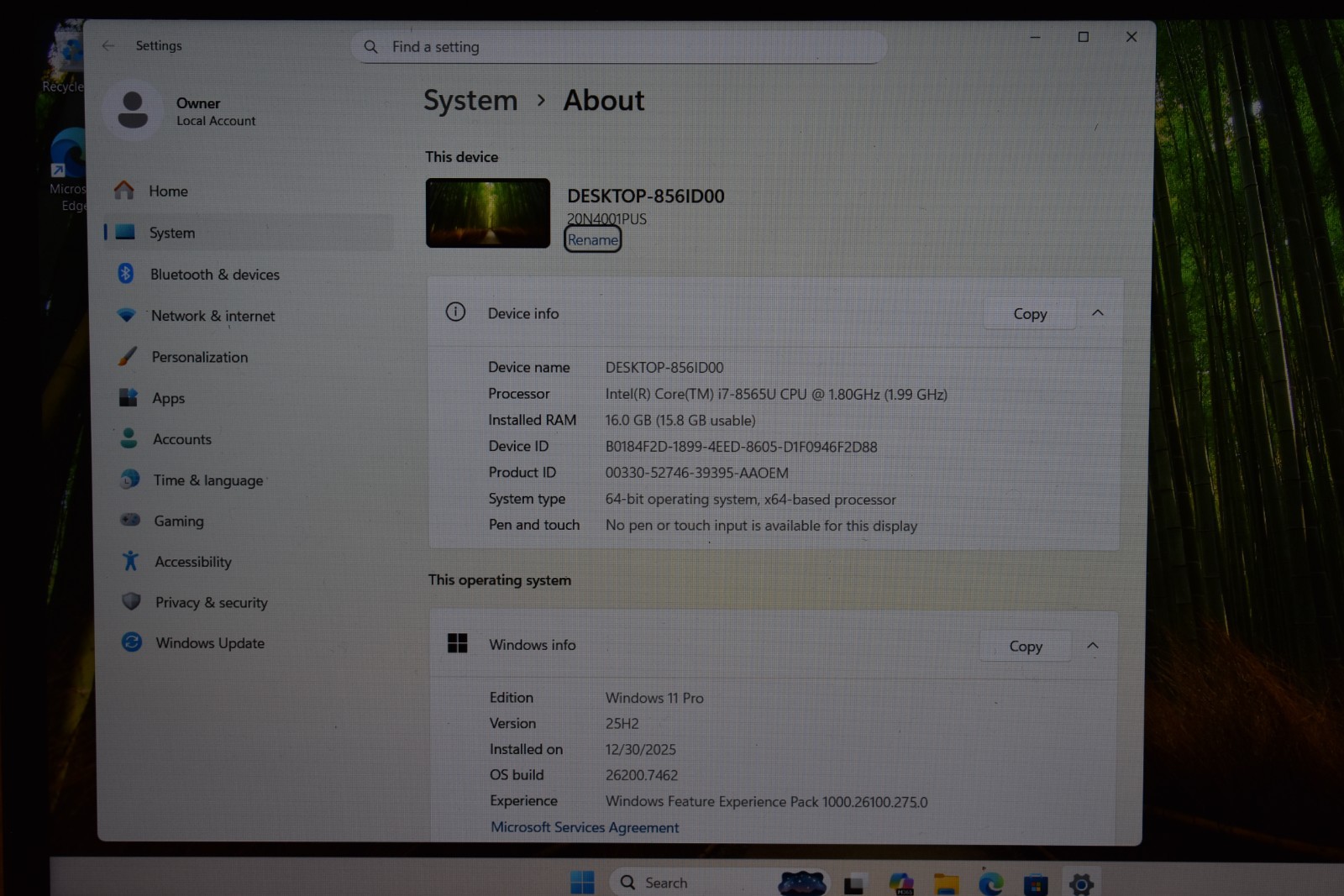This screenshot has width=1344, height=896.
Task: Click the Home icon in sidebar
Action: pos(124,191)
